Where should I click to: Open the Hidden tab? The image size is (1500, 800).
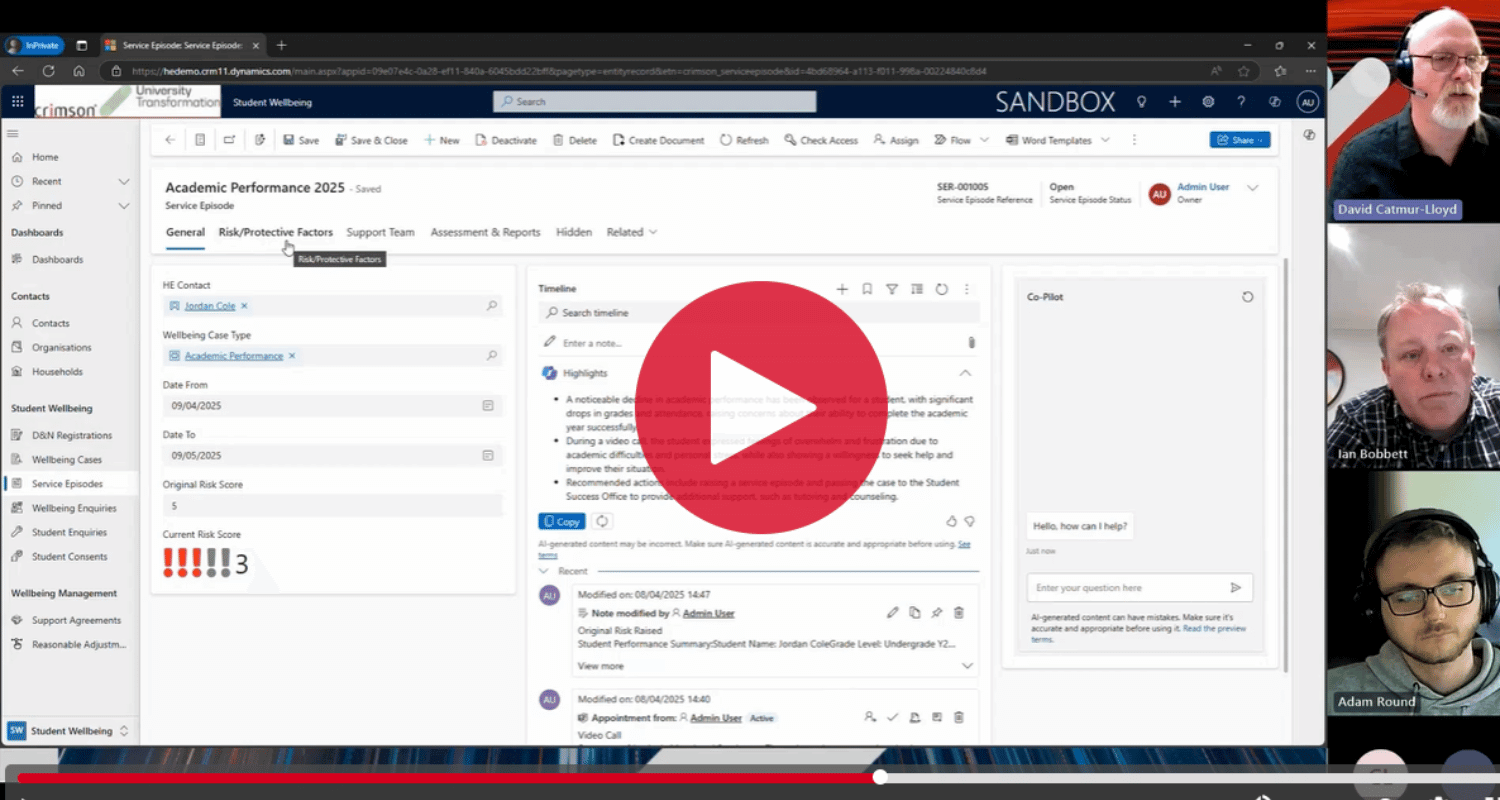(x=574, y=232)
